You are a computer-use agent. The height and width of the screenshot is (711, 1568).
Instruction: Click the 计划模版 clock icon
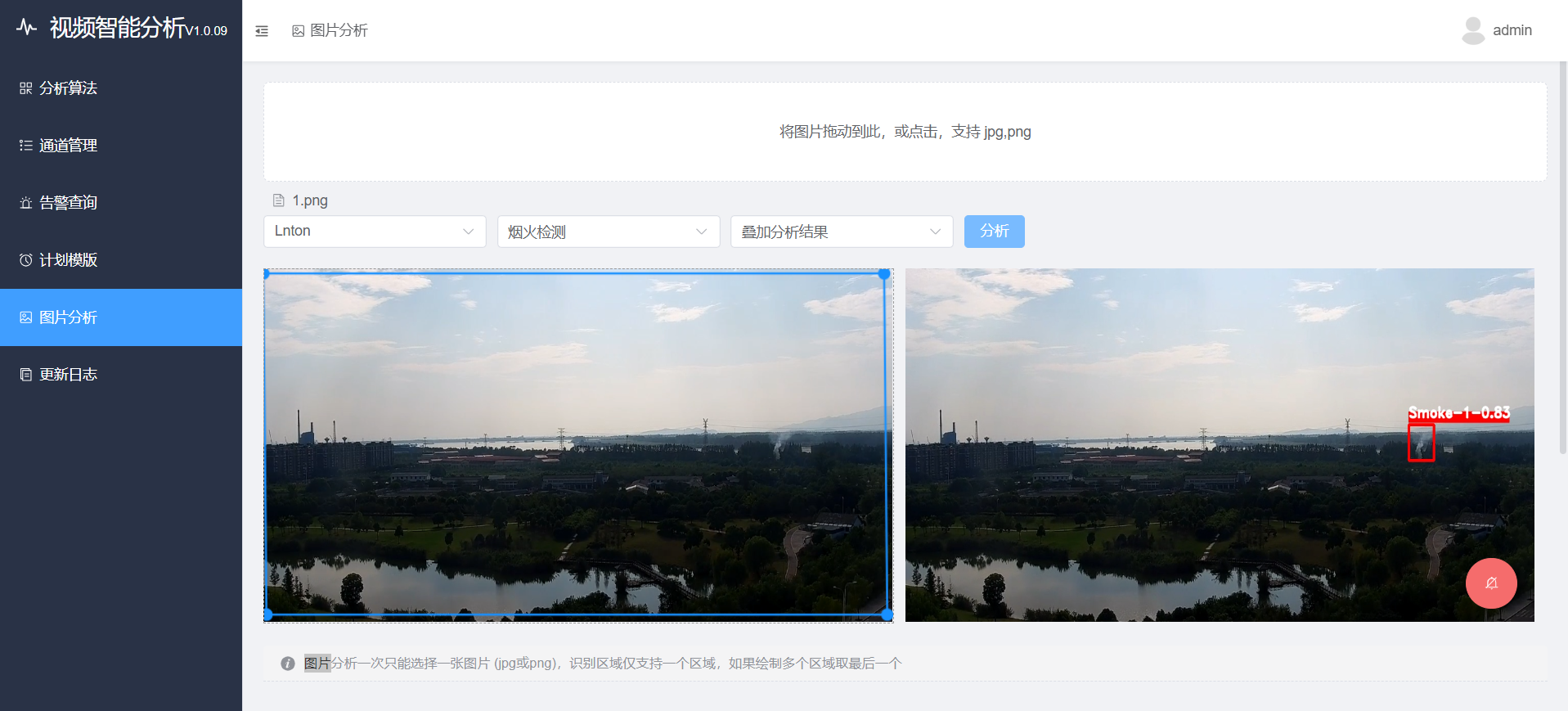pos(26,260)
